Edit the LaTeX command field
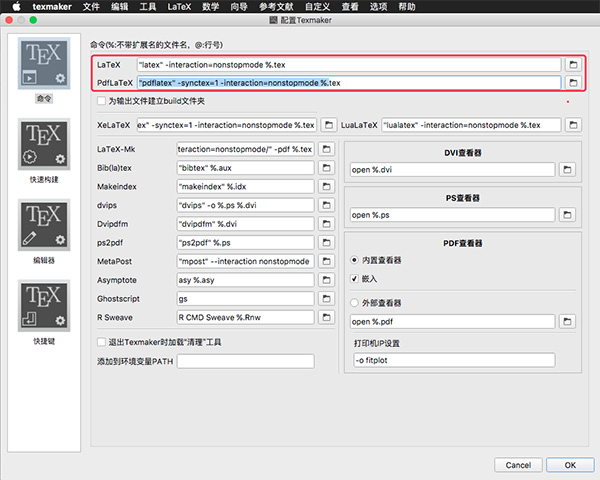Image resolution: width=600 pixels, height=480 pixels. [x=349, y=65]
